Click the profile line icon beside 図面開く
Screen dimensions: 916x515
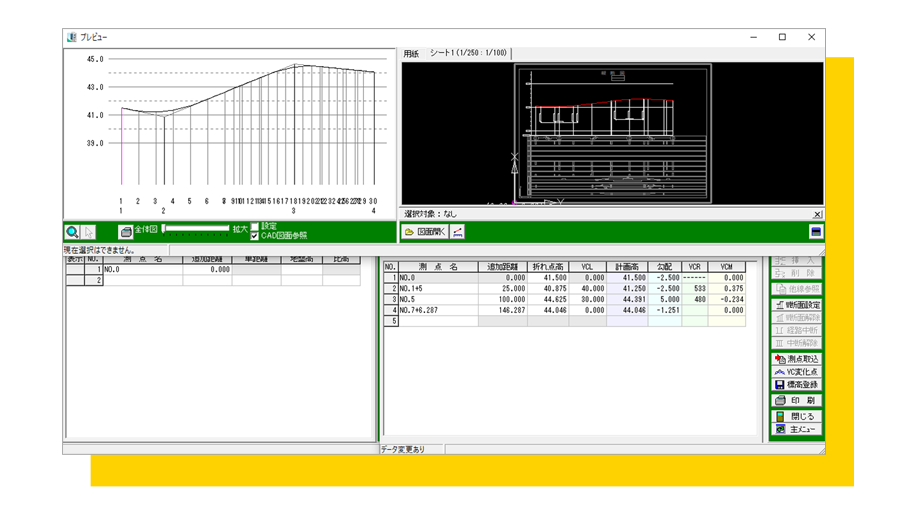coord(457,232)
